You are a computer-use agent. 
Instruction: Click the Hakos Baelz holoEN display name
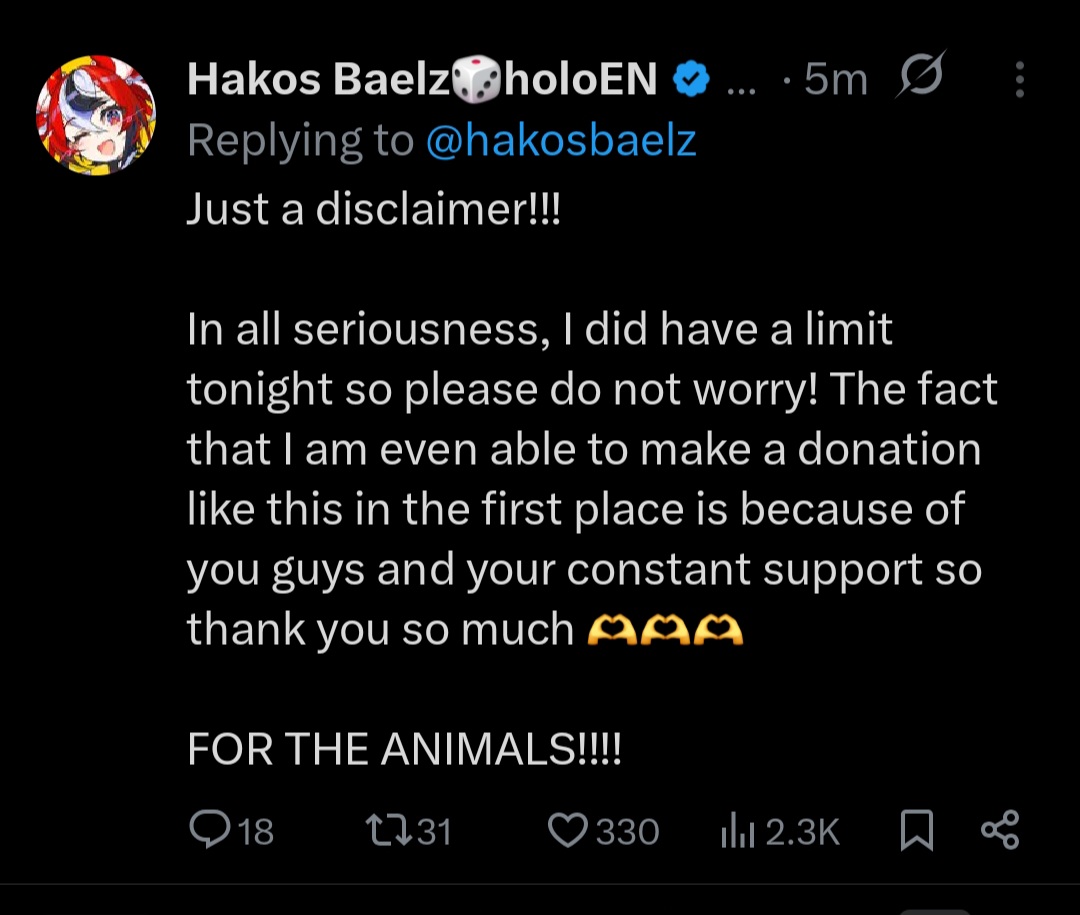[422, 79]
